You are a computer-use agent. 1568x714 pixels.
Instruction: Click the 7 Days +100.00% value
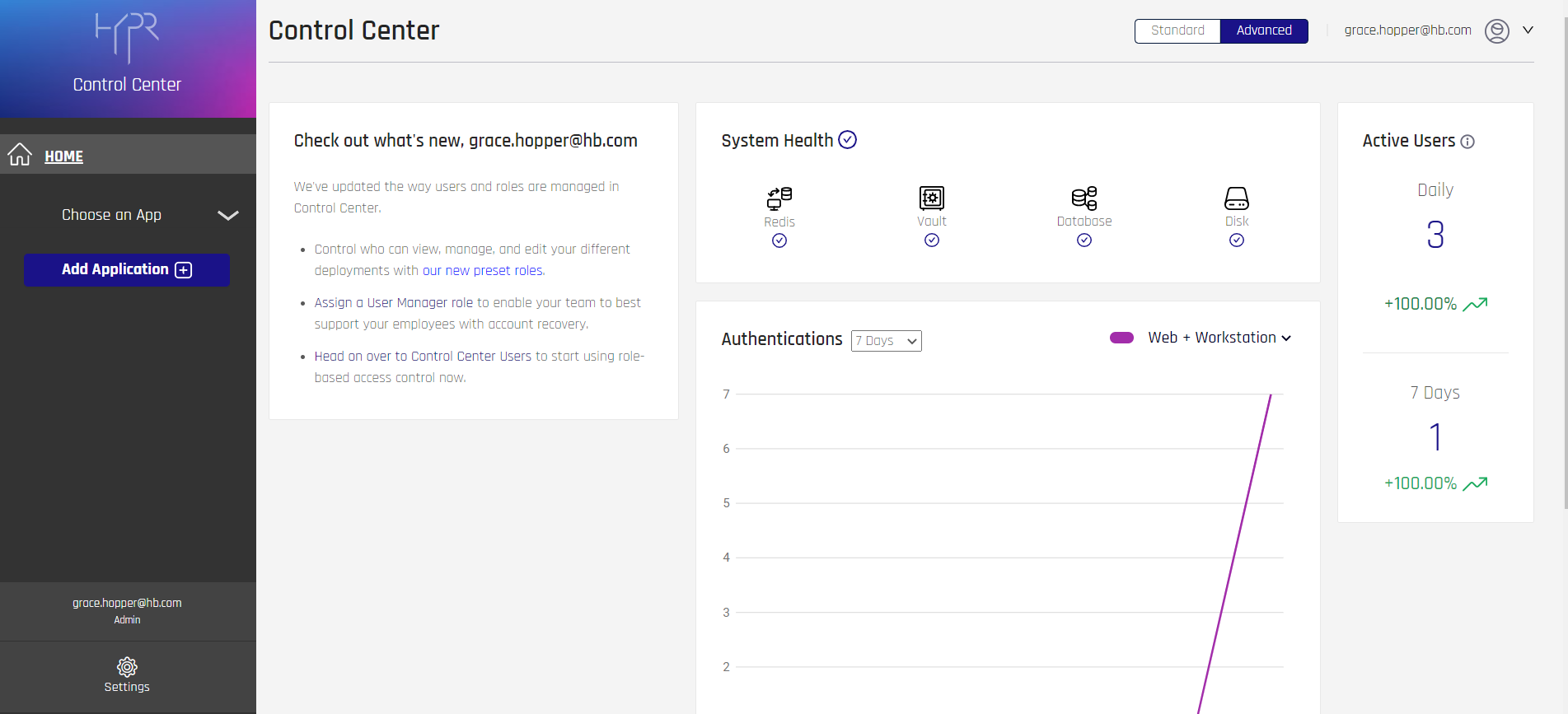pyautogui.click(x=1421, y=483)
